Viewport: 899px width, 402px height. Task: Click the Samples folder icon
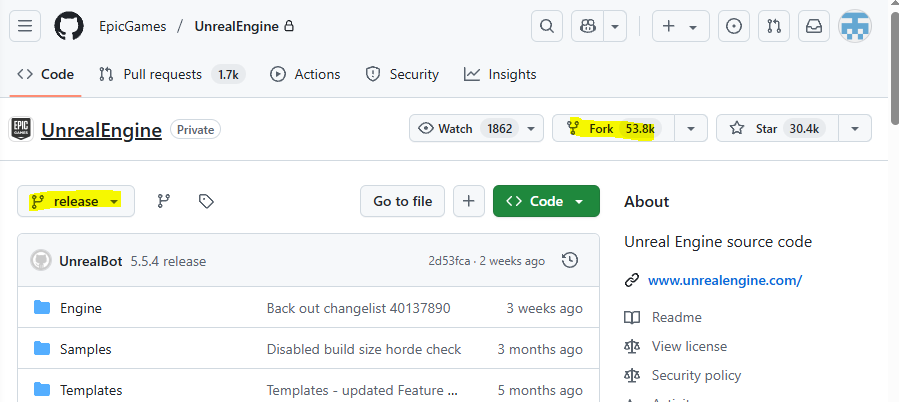tap(42, 349)
